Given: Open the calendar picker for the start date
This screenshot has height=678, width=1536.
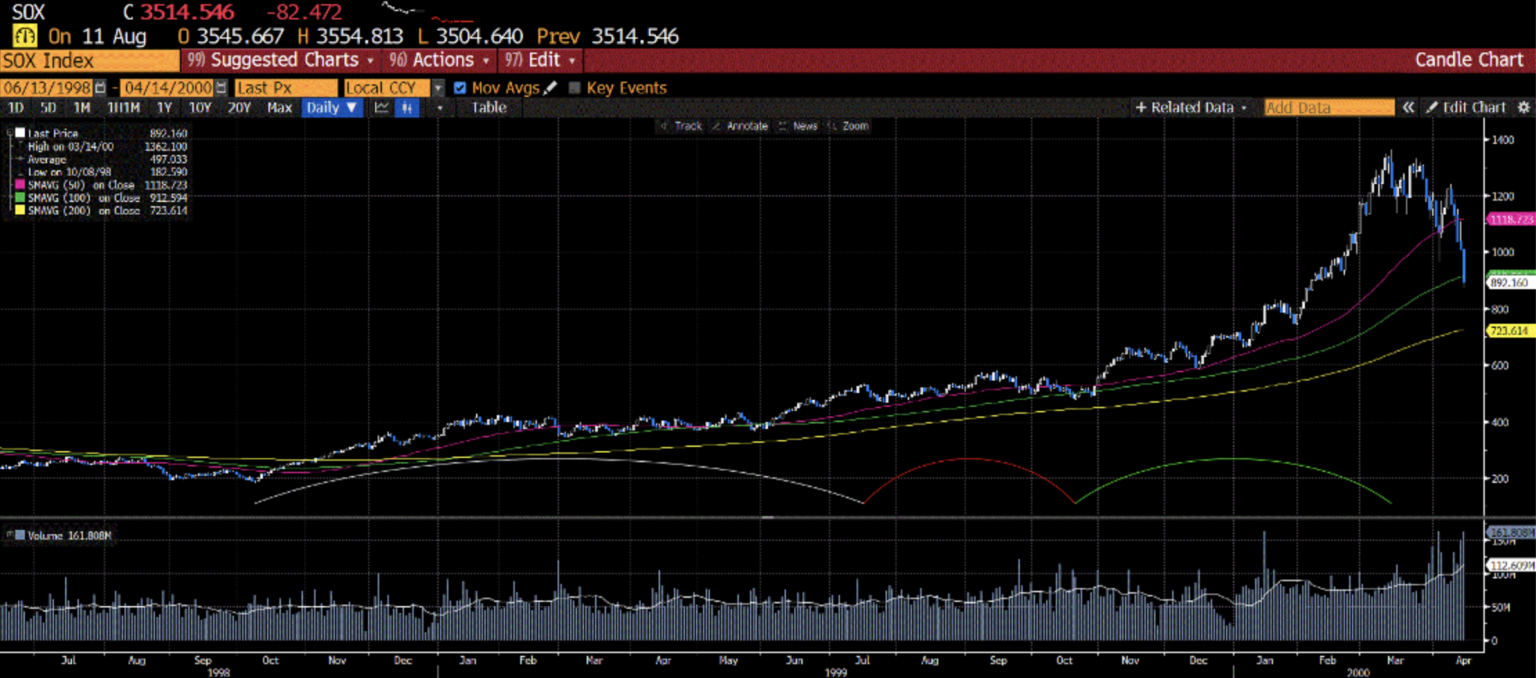Looking at the screenshot, I should click(100, 88).
